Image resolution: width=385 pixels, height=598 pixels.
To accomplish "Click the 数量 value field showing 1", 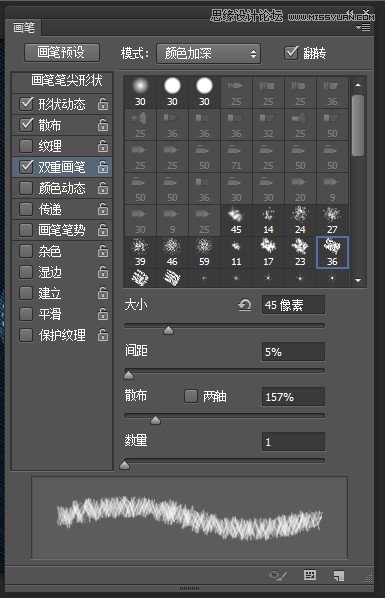I will [x=293, y=442].
